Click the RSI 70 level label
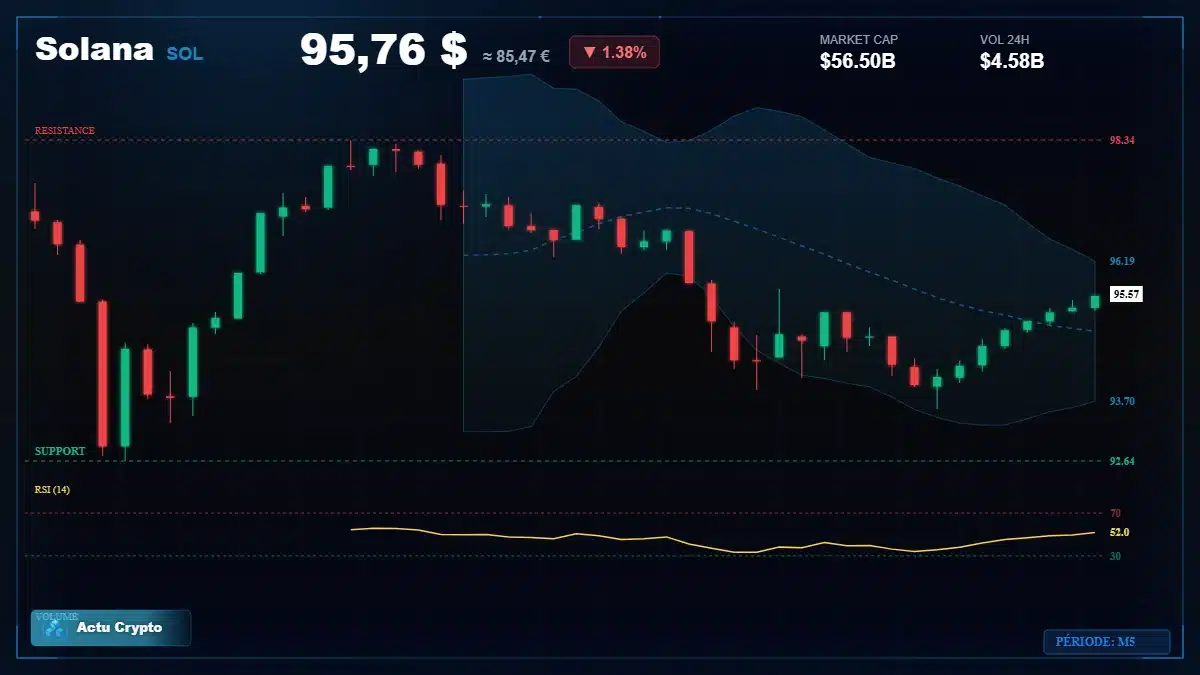 1115,513
